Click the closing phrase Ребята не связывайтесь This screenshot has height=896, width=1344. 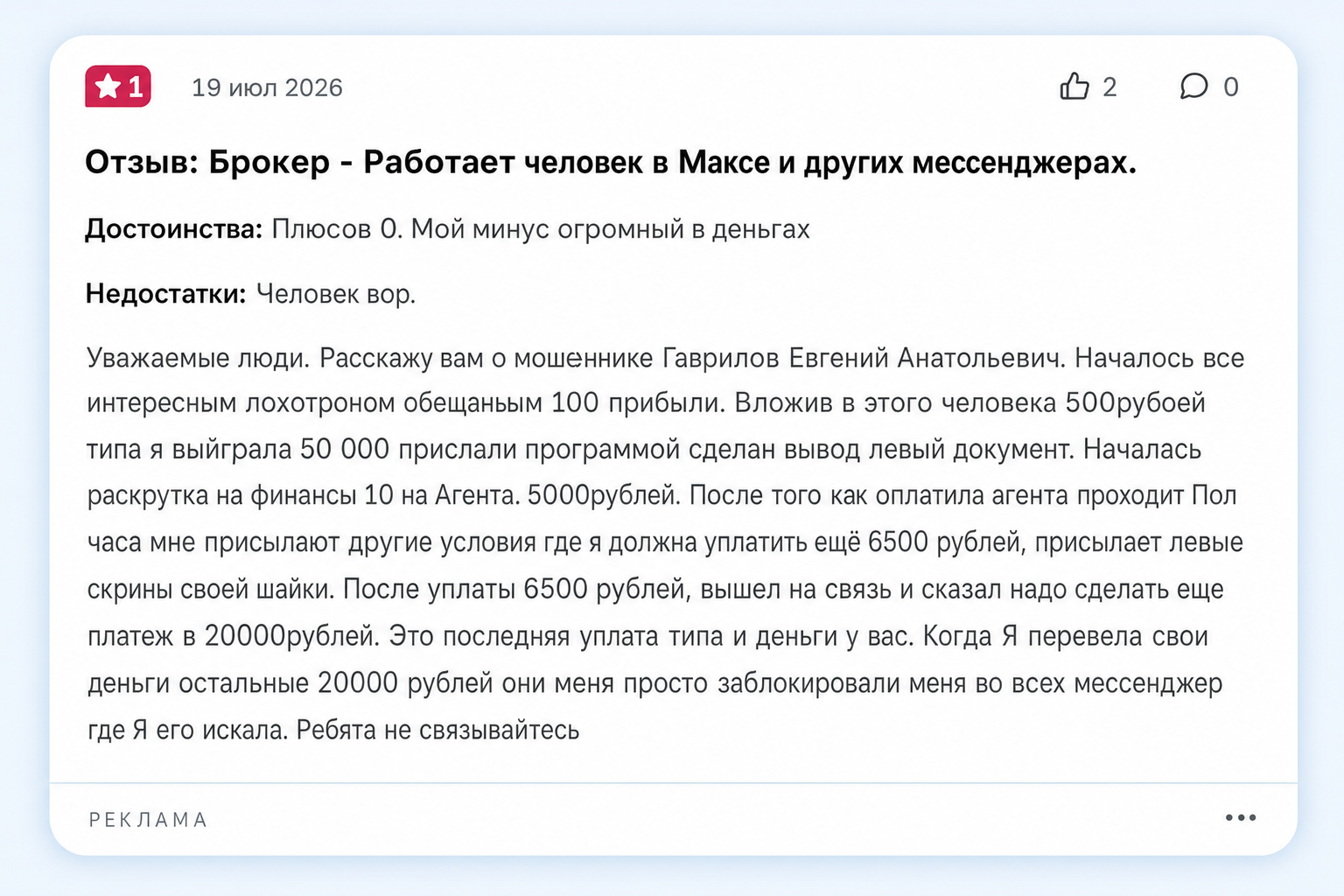437,730
